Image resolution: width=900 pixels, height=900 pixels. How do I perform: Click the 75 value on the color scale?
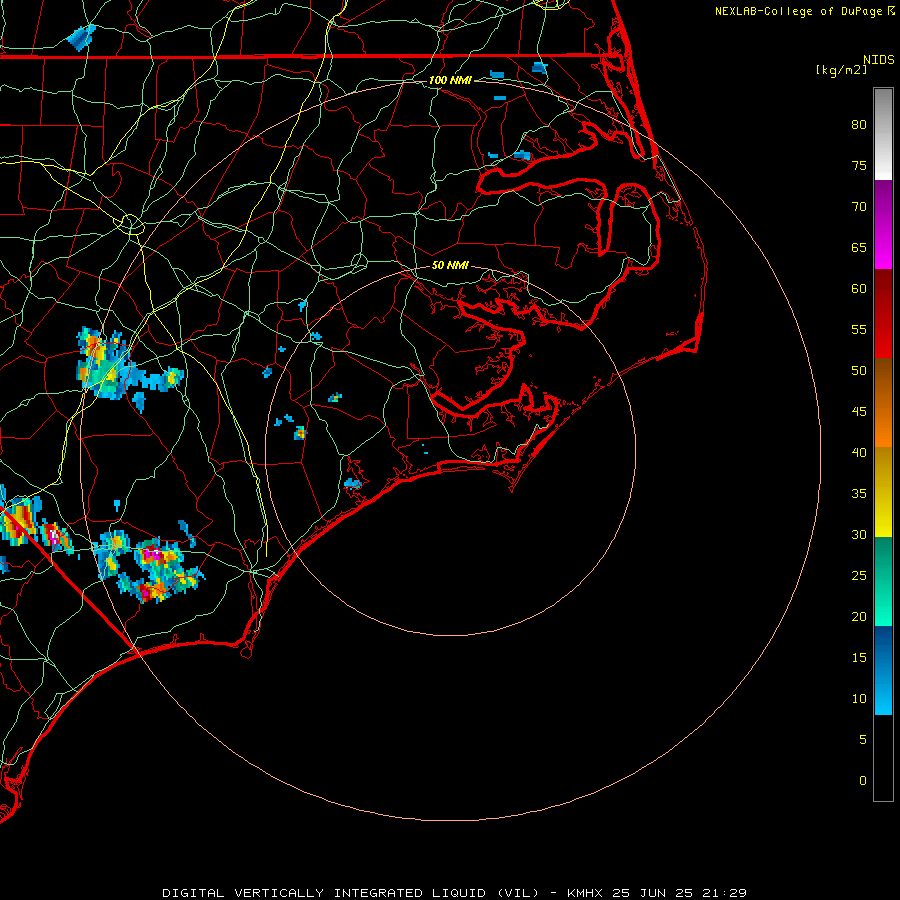(859, 165)
